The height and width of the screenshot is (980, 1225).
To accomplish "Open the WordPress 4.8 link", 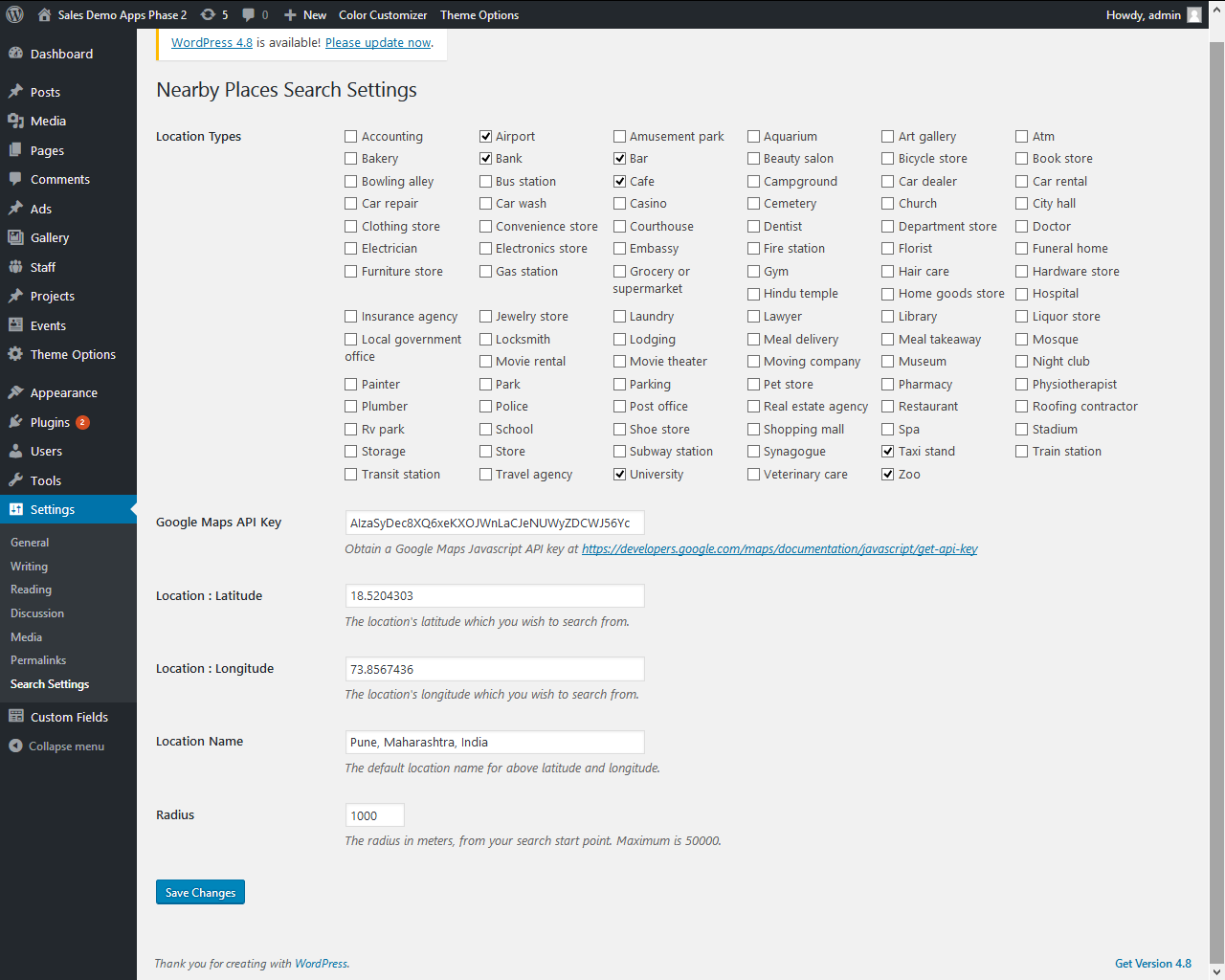I will click(x=212, y=42).
